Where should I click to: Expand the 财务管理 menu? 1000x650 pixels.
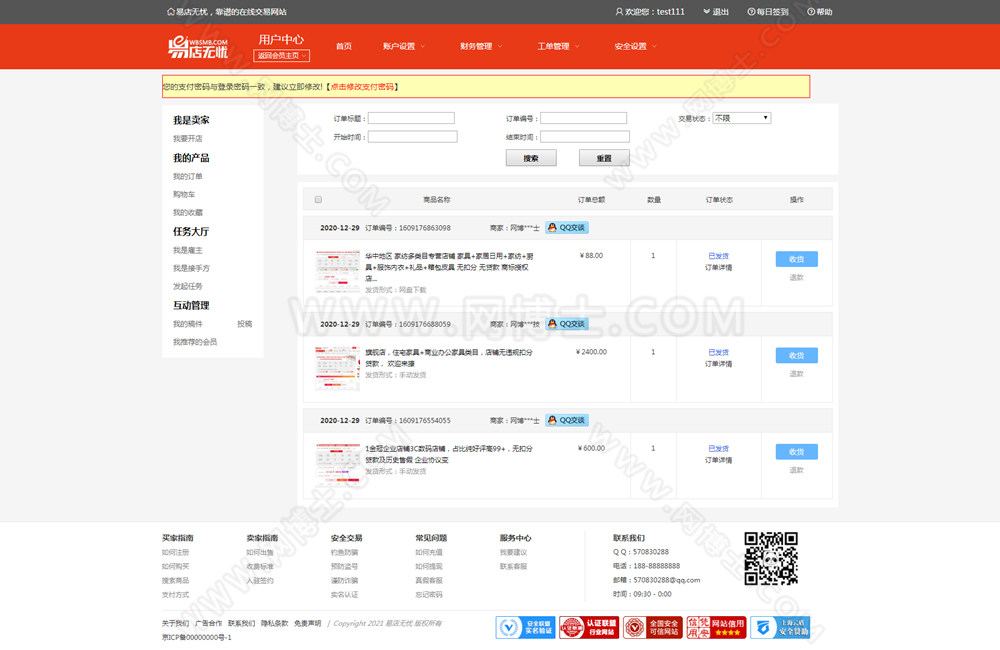coord(480,46)
